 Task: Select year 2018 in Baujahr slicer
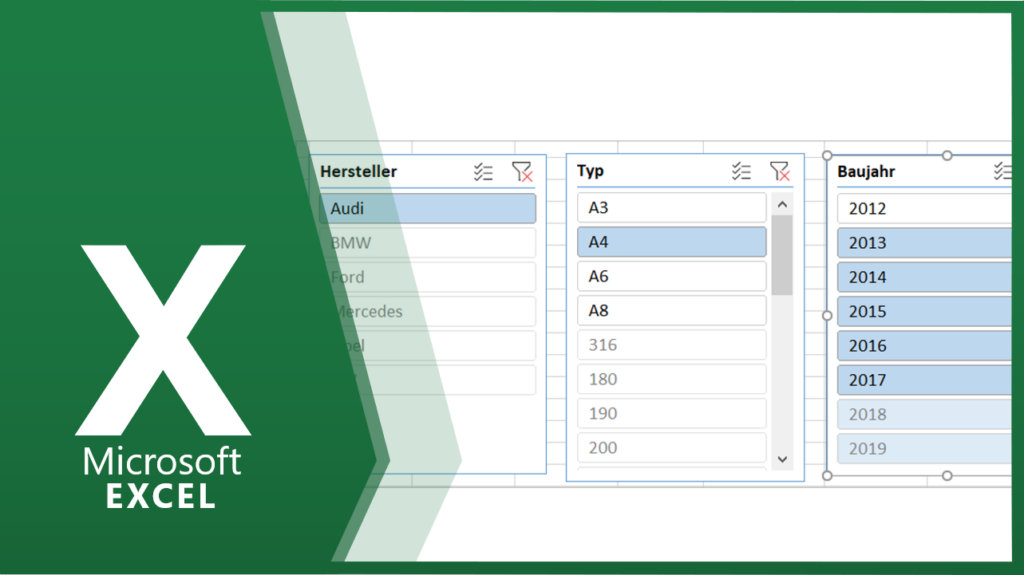pos(924,414)
